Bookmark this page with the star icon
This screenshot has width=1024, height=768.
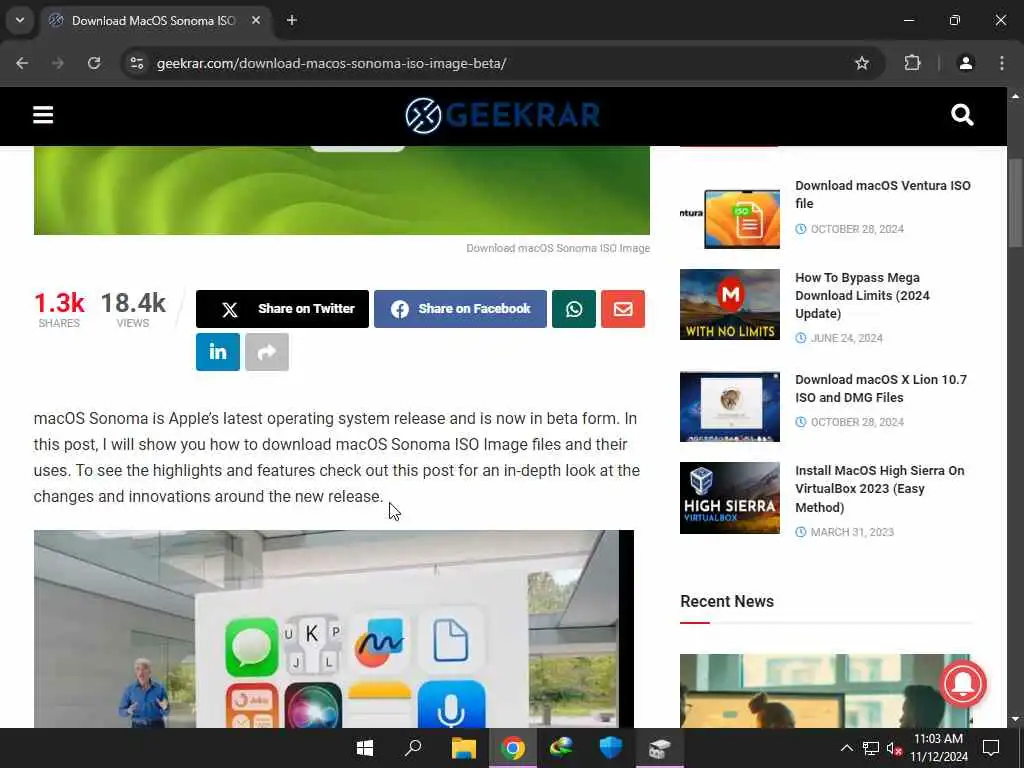(862, 63)
